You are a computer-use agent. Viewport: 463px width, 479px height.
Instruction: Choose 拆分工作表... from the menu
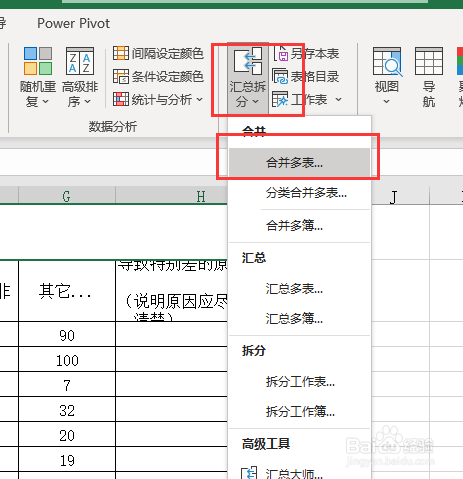click(299, 382)
